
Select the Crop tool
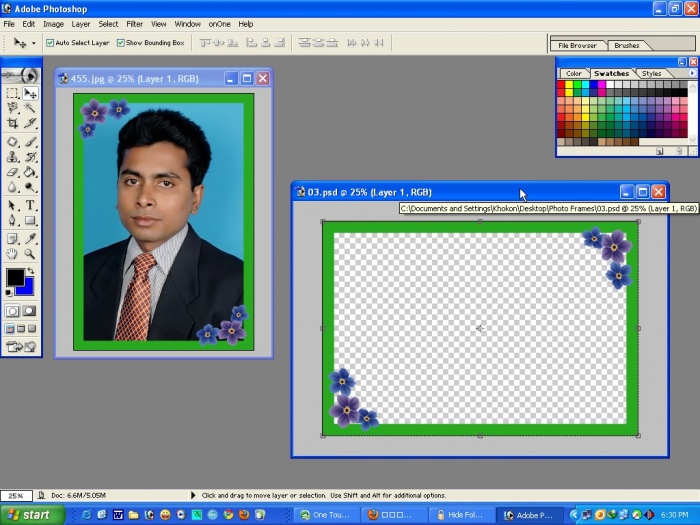12,124
